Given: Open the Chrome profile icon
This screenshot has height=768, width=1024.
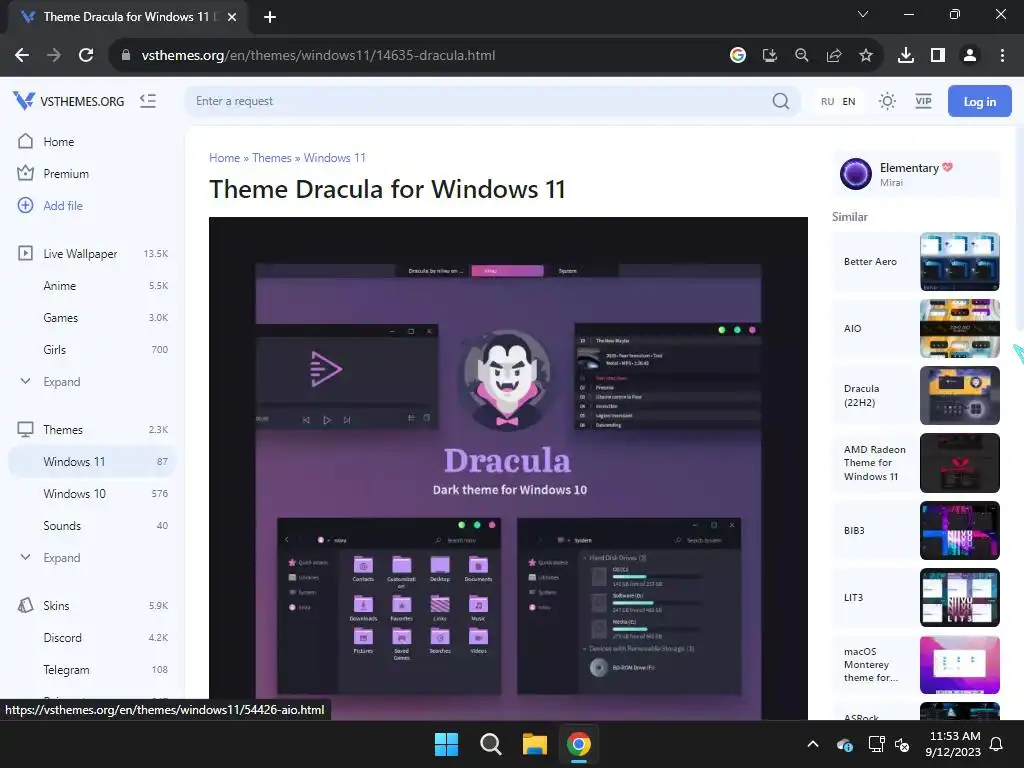Looking at the screenshot, I should 970,56.
